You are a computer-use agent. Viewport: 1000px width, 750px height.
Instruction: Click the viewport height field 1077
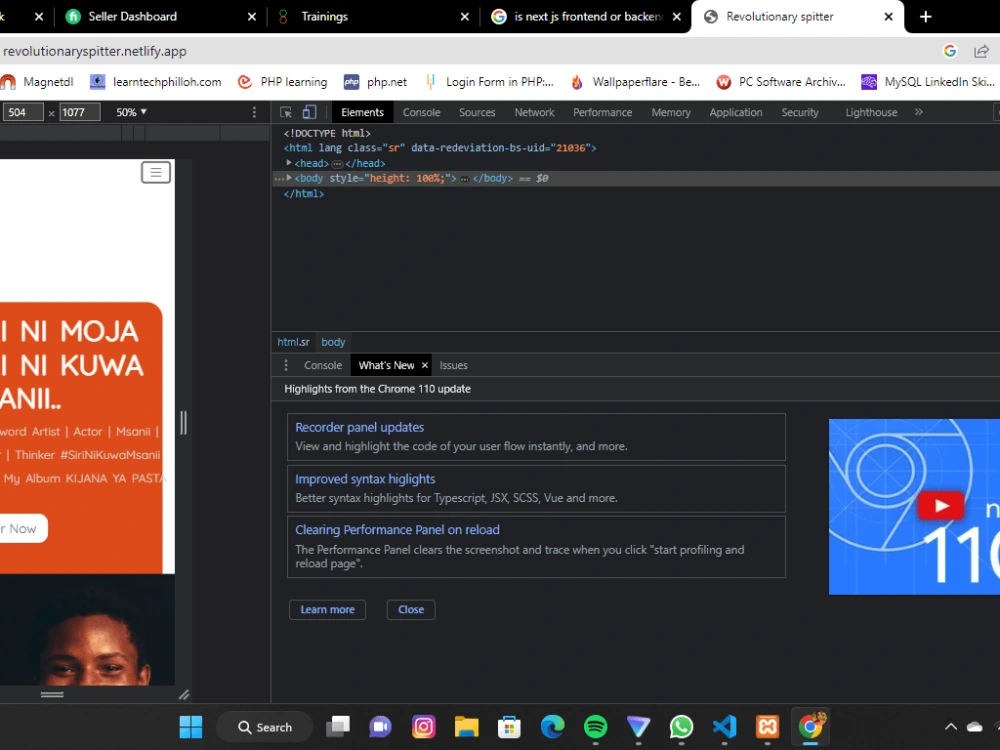[x=80, y=112]
